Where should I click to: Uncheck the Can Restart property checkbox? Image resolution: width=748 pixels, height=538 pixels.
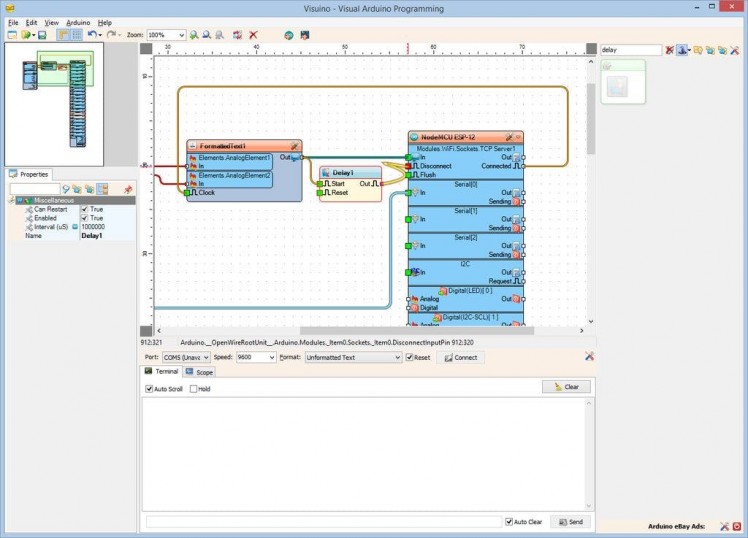[x=84, y=209]
